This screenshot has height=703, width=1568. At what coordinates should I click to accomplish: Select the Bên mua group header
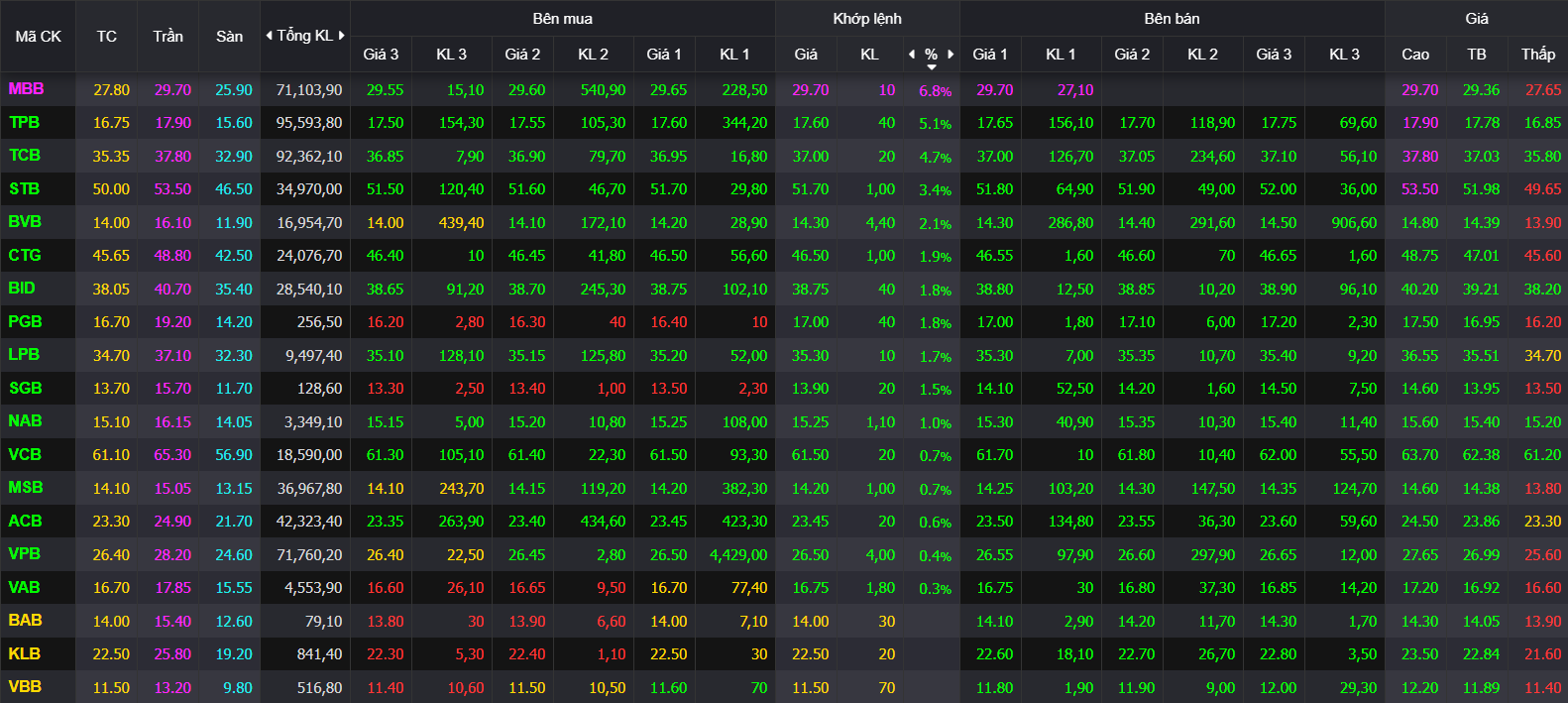(x=562, y=19)
